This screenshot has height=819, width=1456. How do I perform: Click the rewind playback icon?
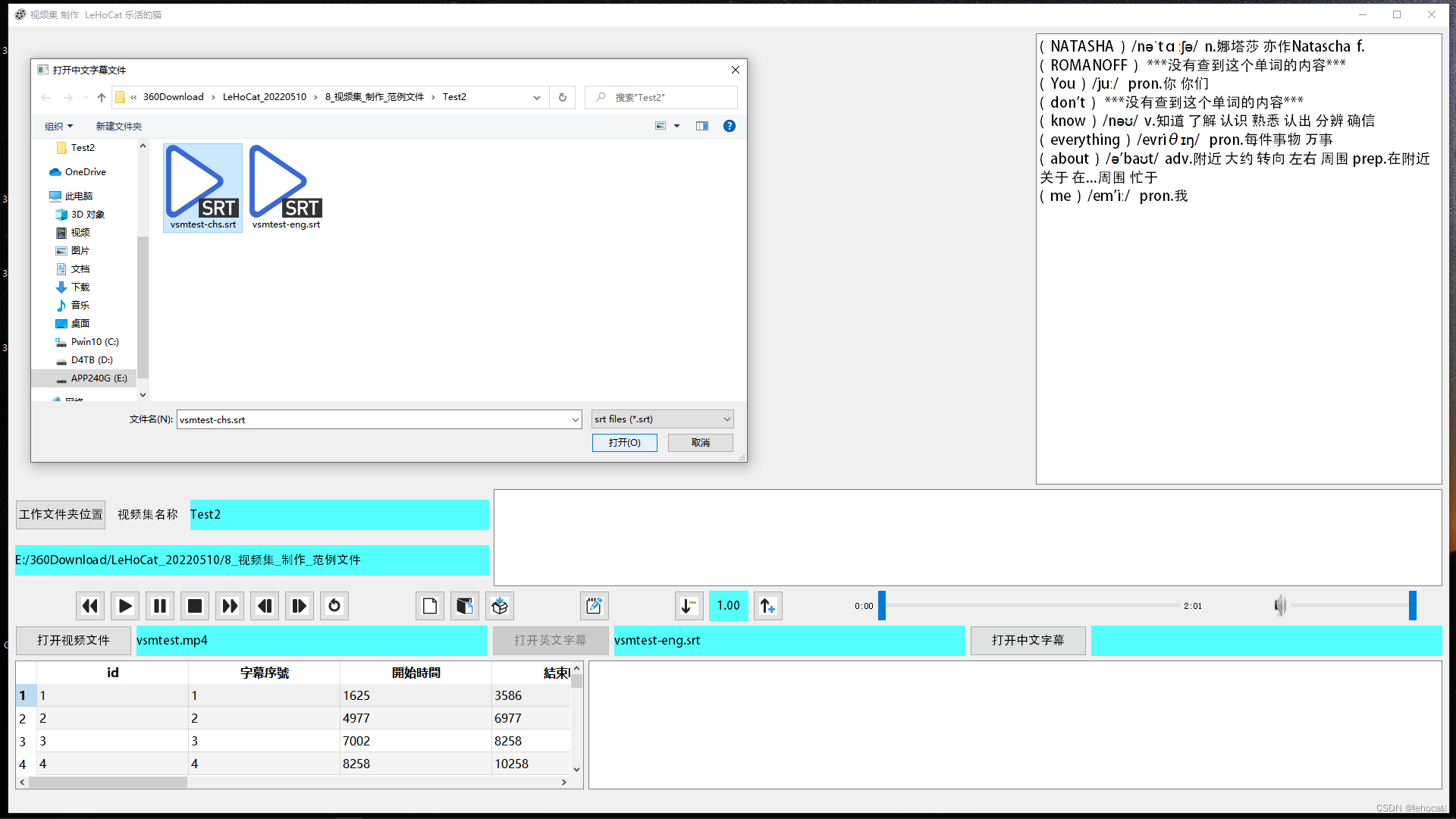[x=89, y=605]
